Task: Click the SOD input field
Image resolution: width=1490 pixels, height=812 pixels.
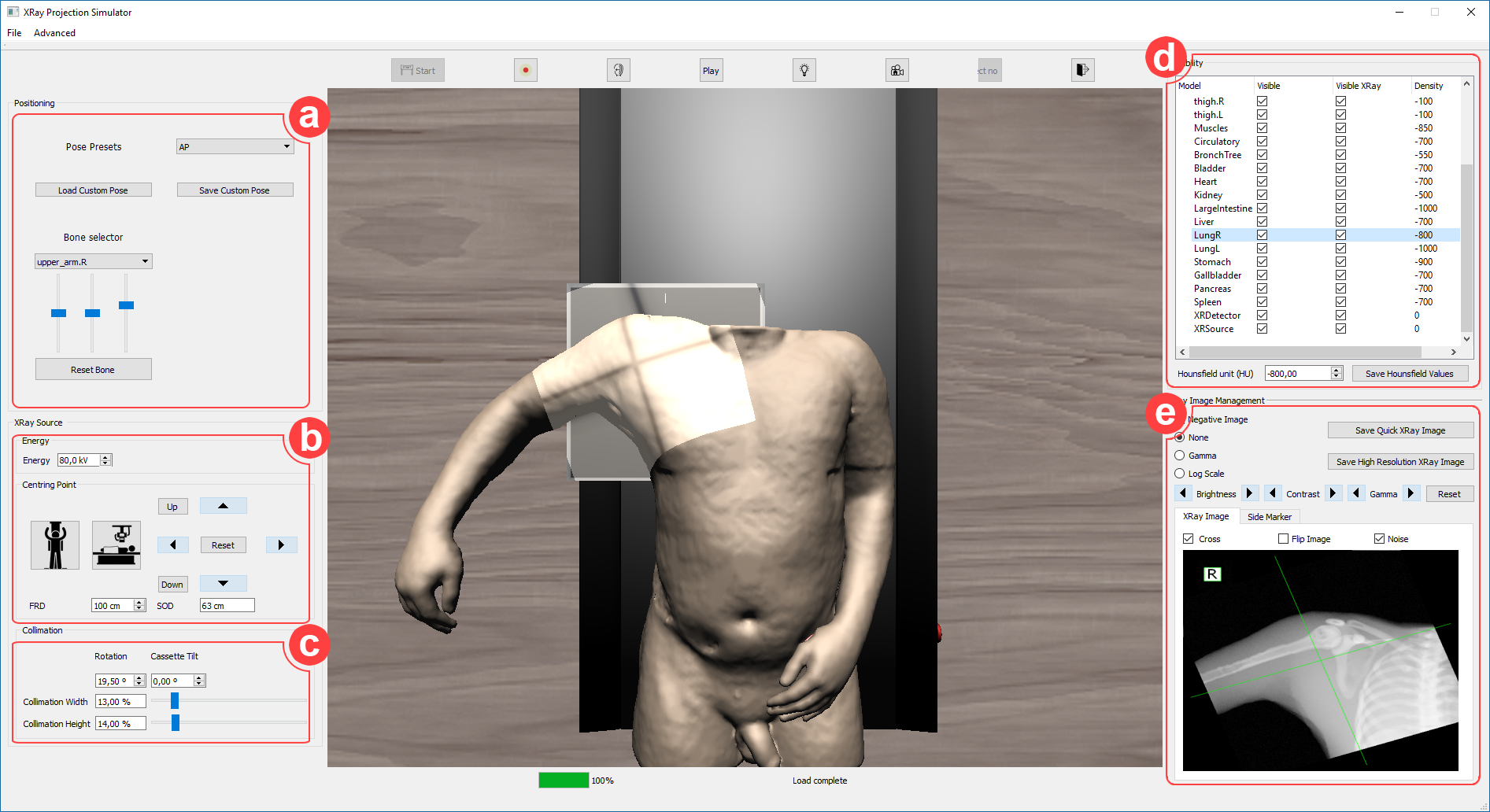Action: (227, 606)
